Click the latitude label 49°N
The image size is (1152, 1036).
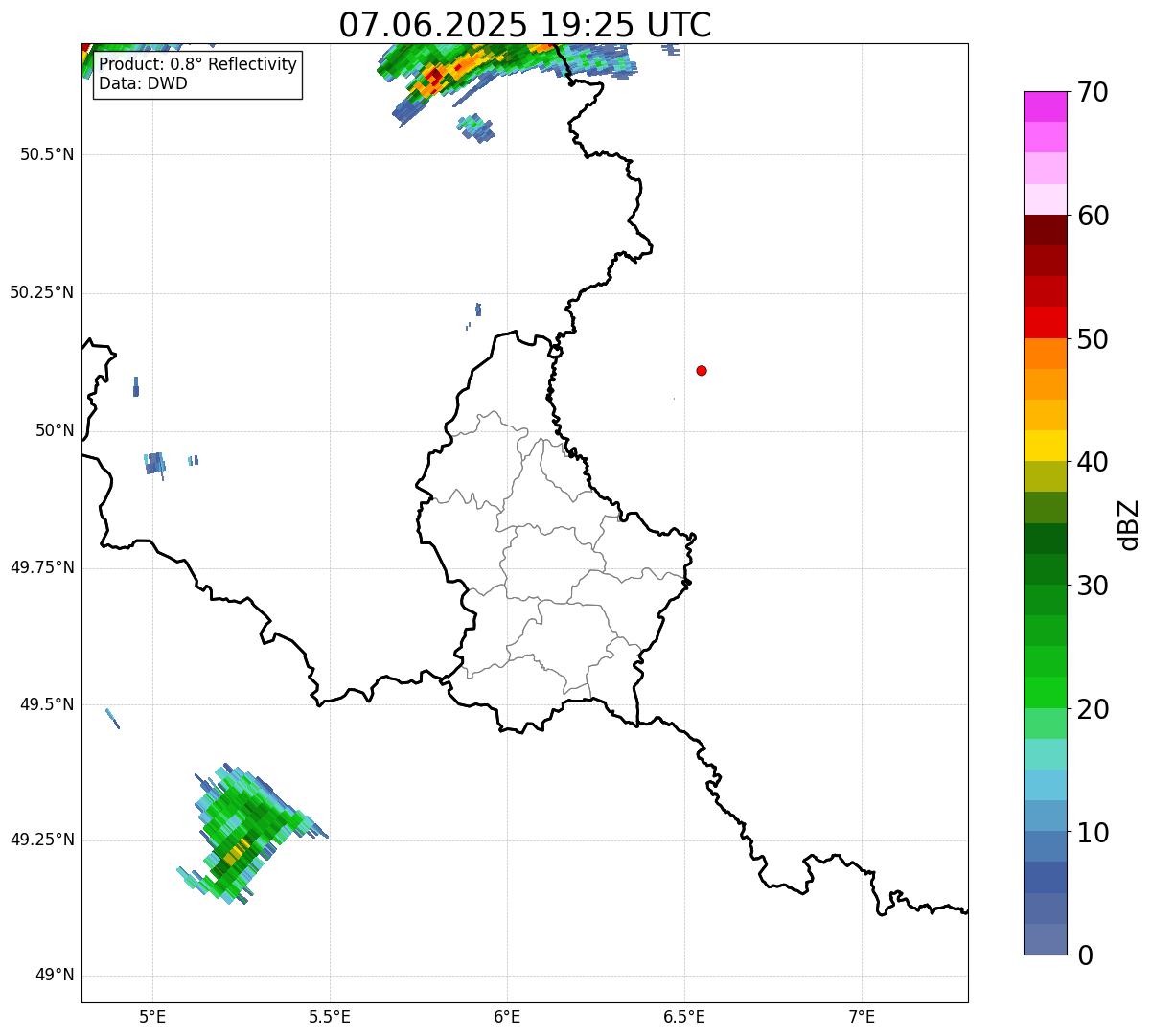[x=56, y=976]
